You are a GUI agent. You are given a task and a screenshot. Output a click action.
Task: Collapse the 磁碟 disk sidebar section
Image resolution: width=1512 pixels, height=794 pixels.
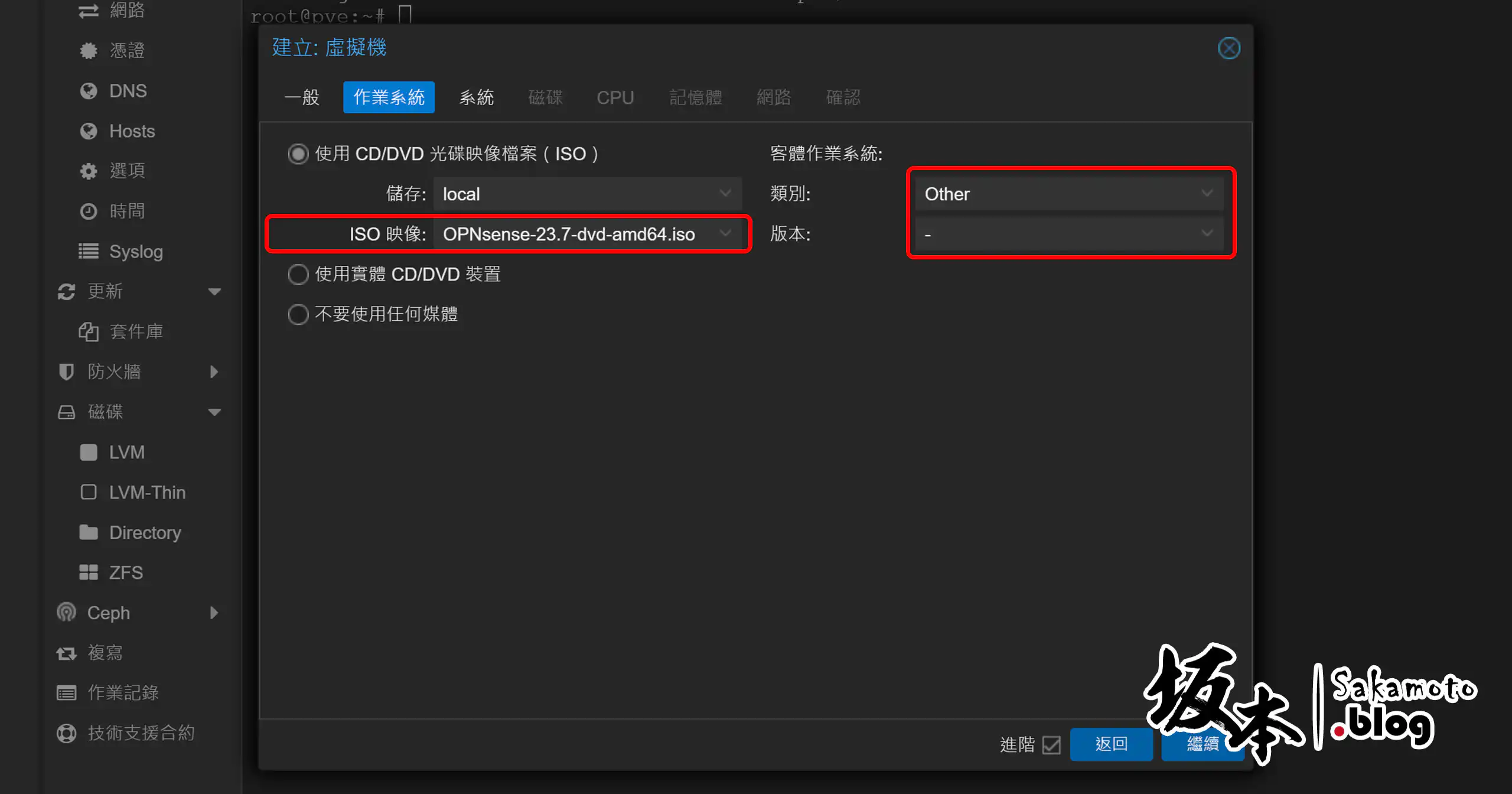tap(214, 412)
